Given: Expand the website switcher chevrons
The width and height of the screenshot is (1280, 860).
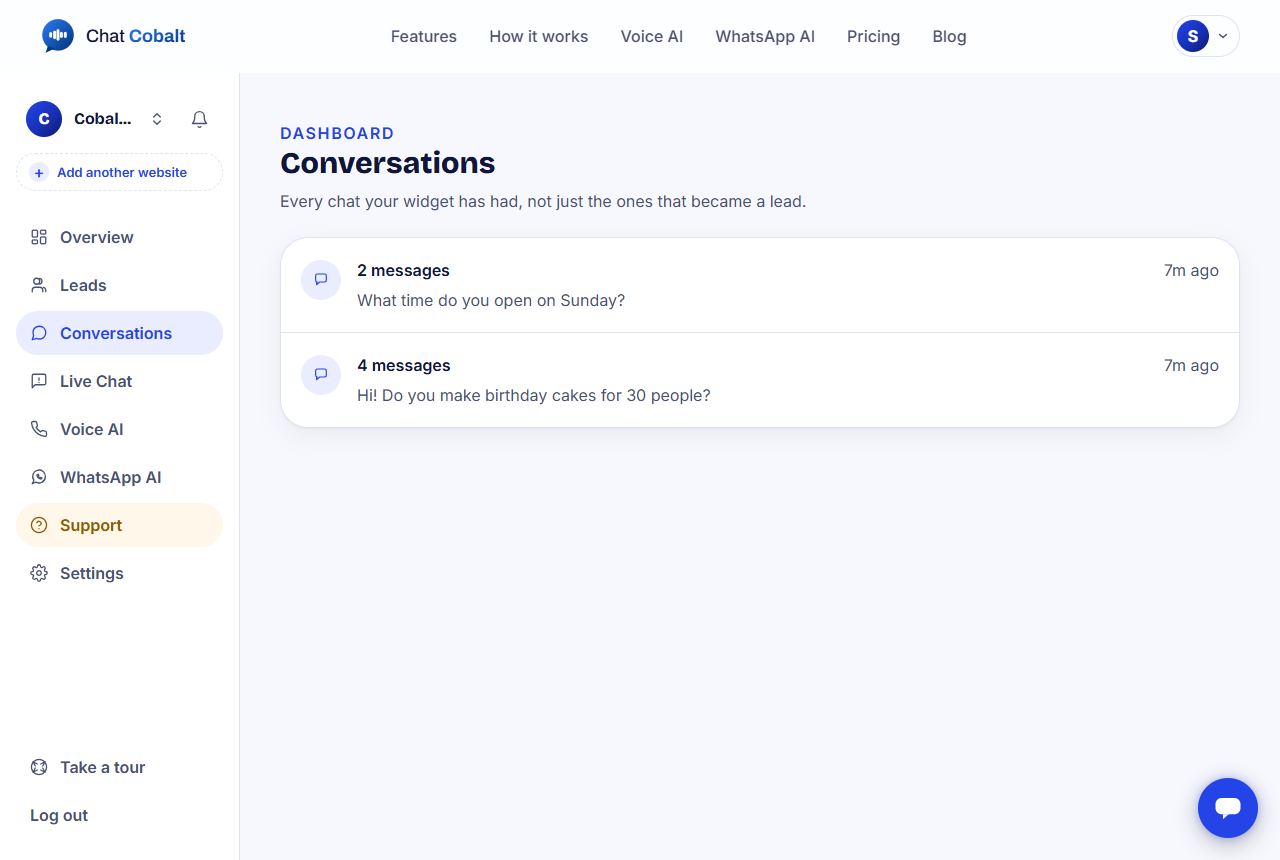Looking at the screenshot, I should pyautogui.click(x=157, y=119).
